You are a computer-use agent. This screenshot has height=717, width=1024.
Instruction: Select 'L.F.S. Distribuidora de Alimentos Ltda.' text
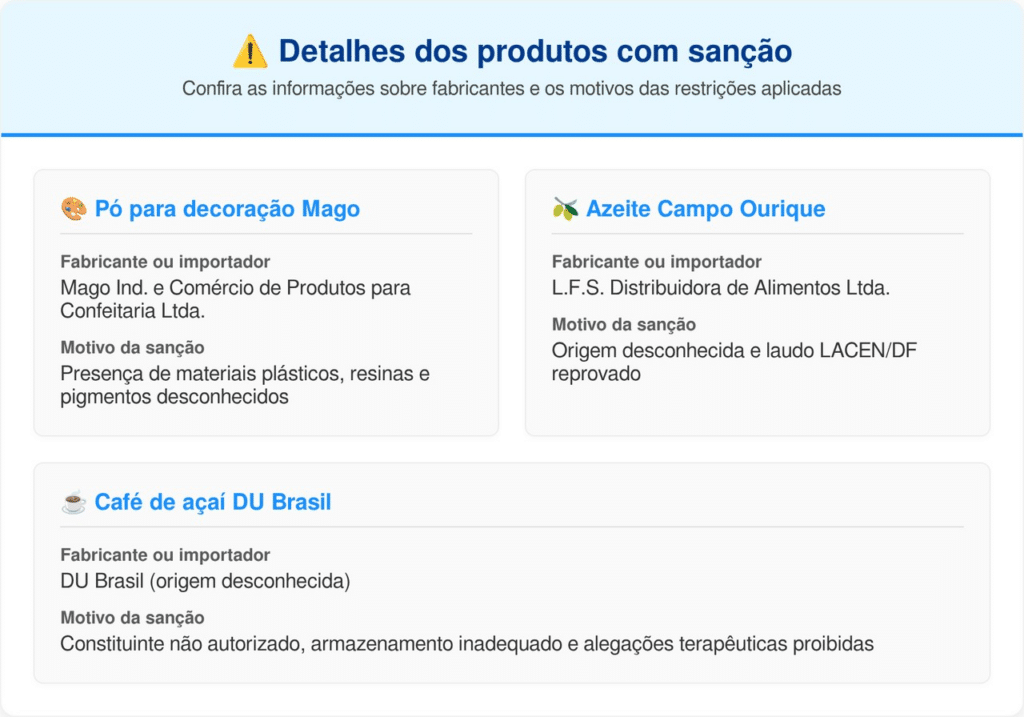pos(721,288)
